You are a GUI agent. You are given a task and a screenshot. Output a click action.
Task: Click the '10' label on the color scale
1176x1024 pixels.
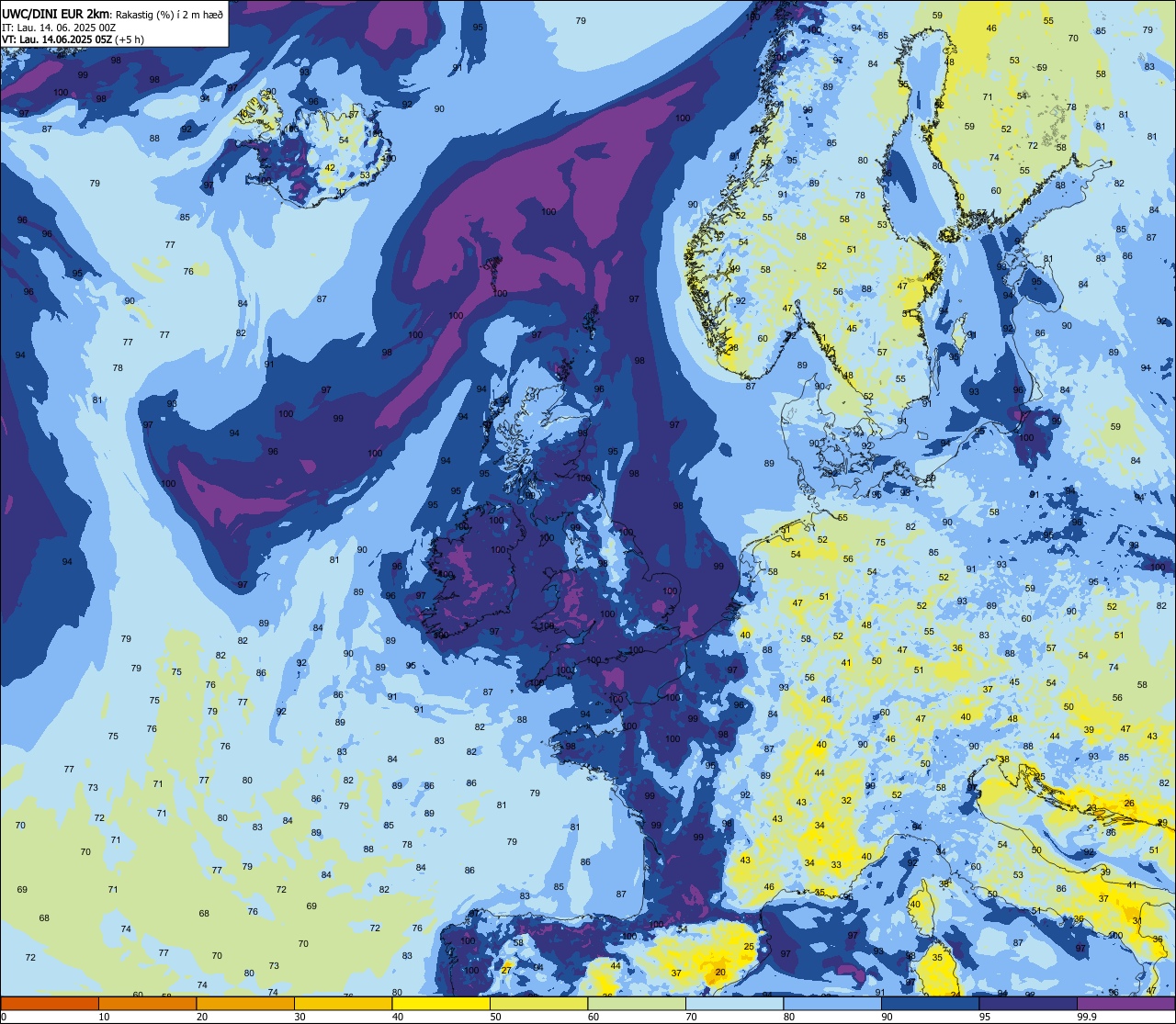tap(104, 1017)
